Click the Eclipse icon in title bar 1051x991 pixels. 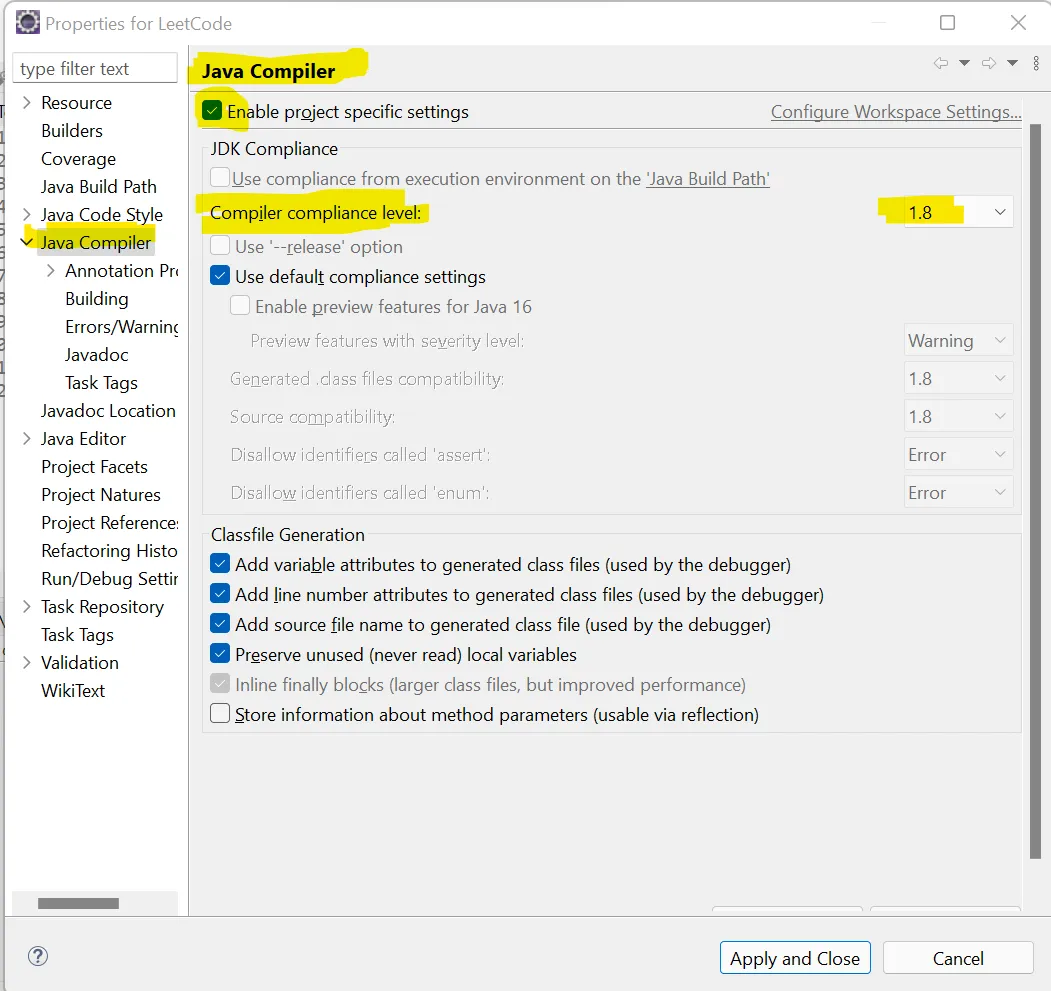pyautogui.click(x=27, y=23)
